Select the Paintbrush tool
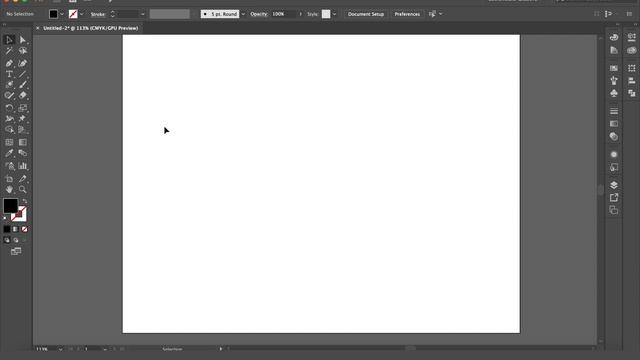Screen dimensions: 640x360 [x=22, y=84]
